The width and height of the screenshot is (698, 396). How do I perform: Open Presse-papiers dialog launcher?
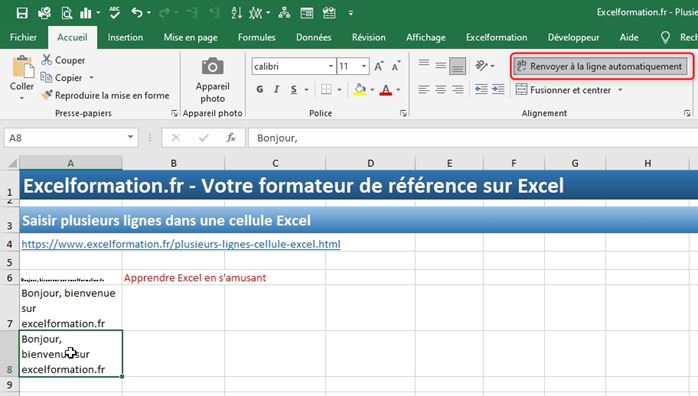174,113
